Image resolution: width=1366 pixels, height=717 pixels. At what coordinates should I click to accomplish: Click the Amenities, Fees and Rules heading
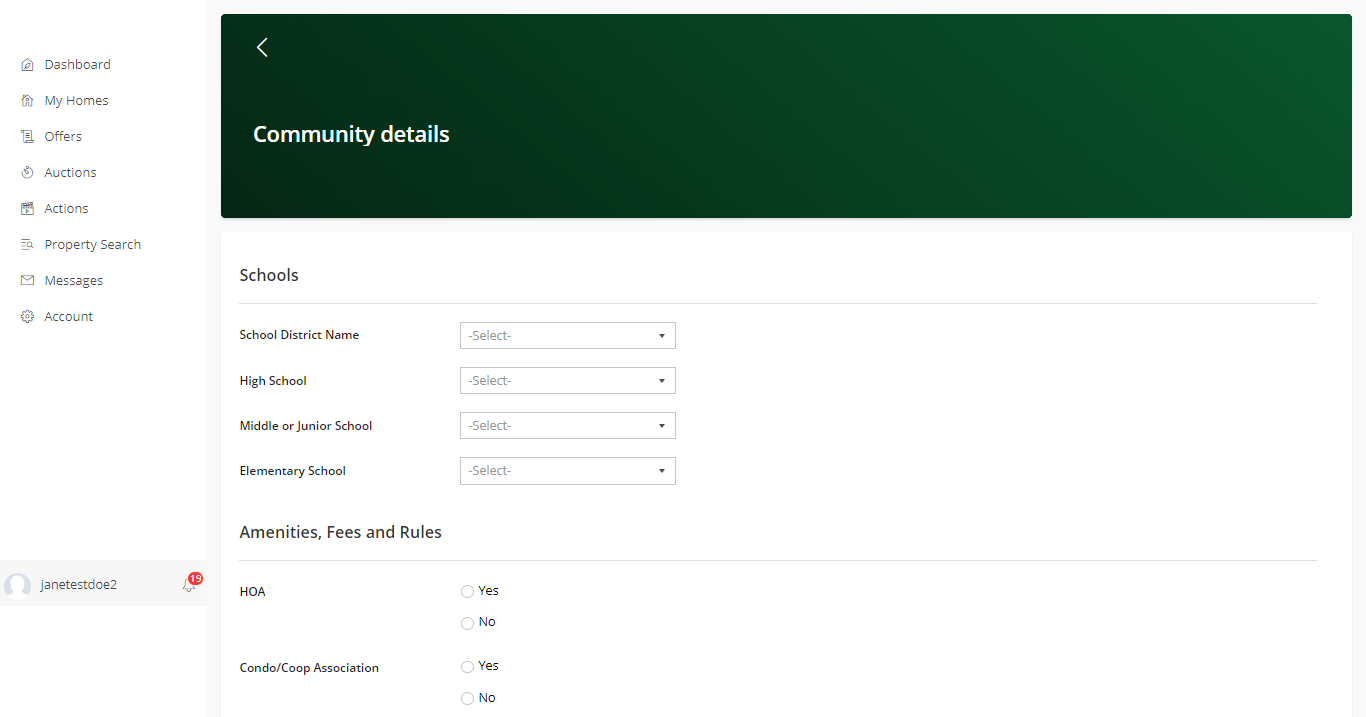[x=341, y=532]
